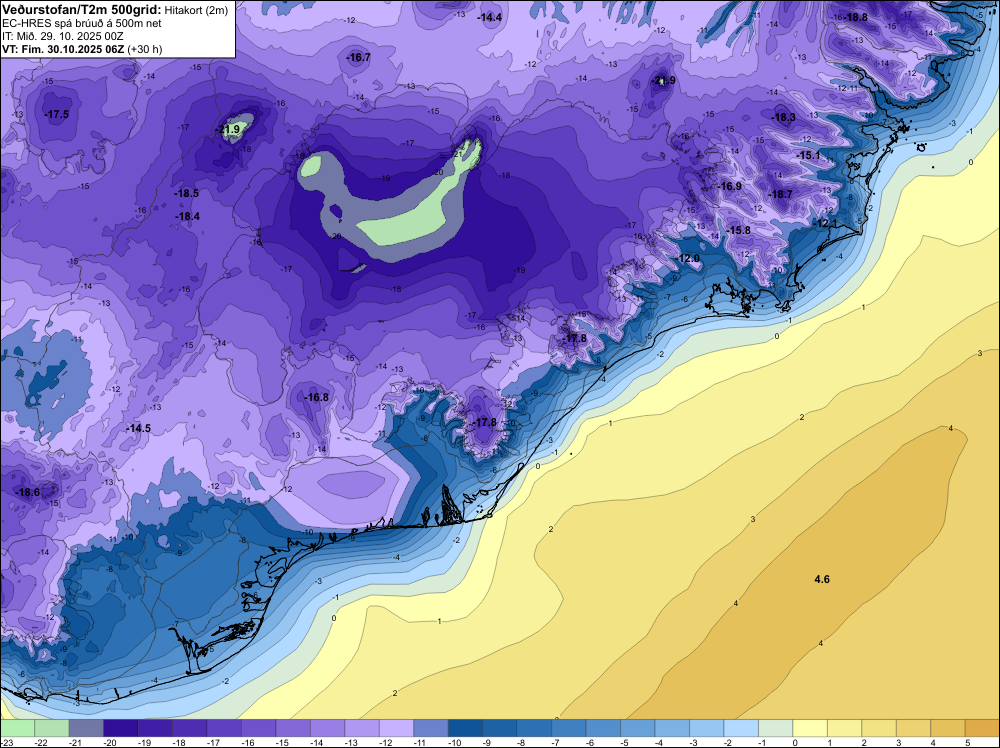Select the pale yellow legend swatch labeled 0
This screenshot has height=748, width=1000.
[x=809, y=729]
